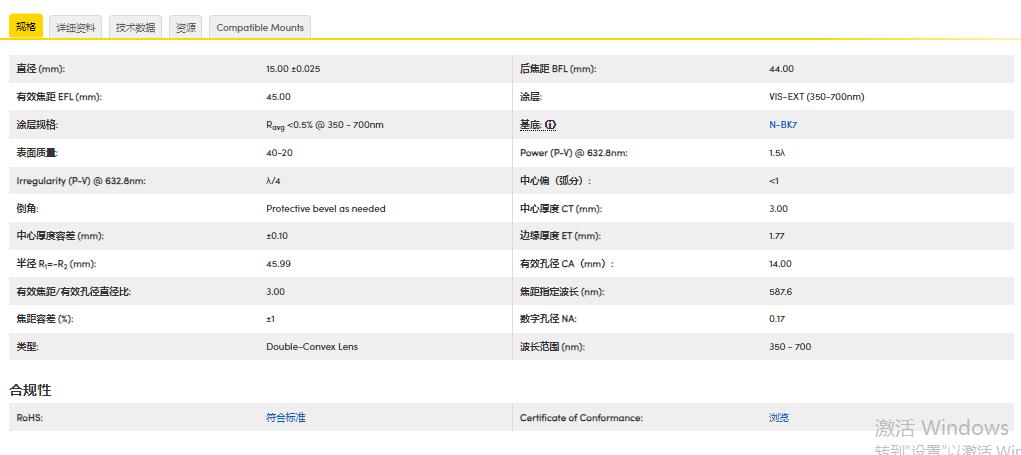Click the 合规性 section heading
The width and height of the screenshot is (1021, 455).
[x=30, y=389]
